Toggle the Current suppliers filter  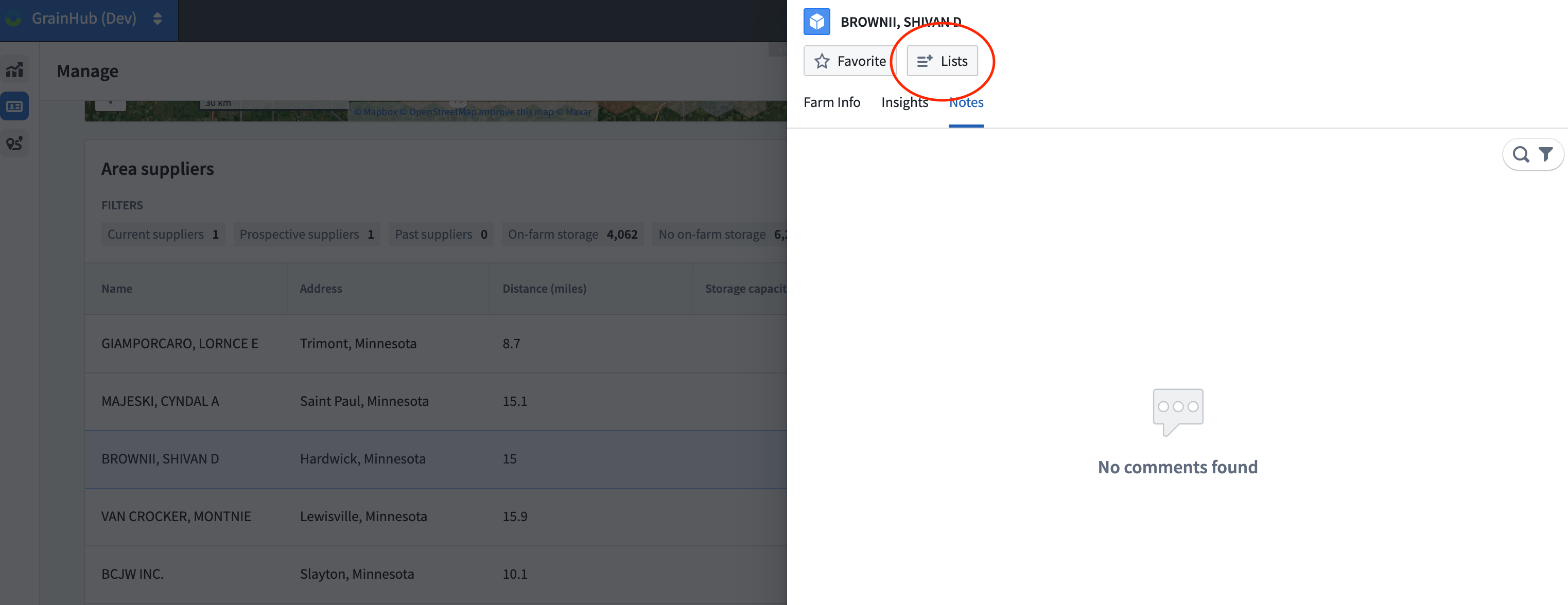[x=163, y=234]
